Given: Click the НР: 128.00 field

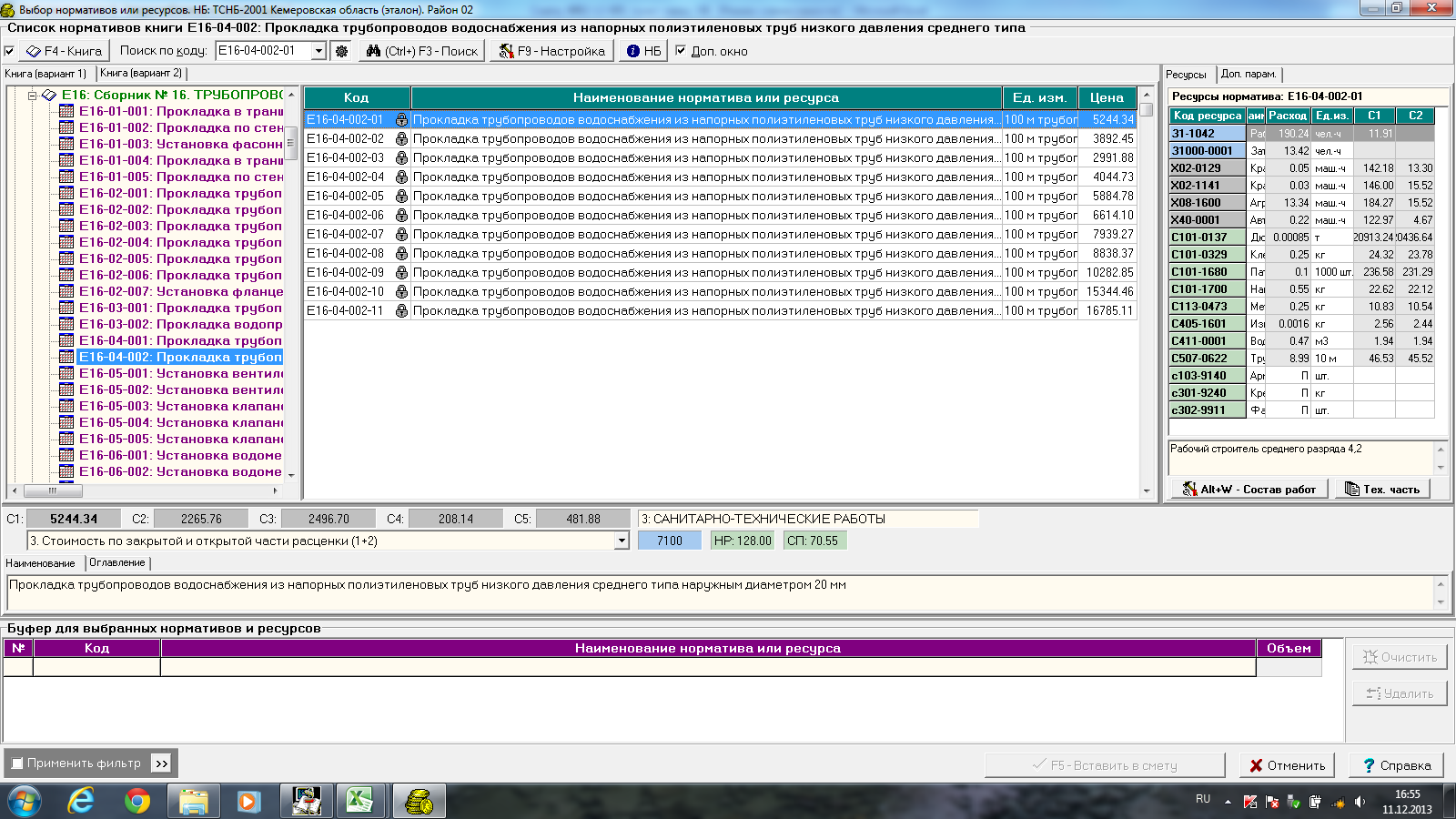Looking at the screenshot, I should [x=743, y=541].
